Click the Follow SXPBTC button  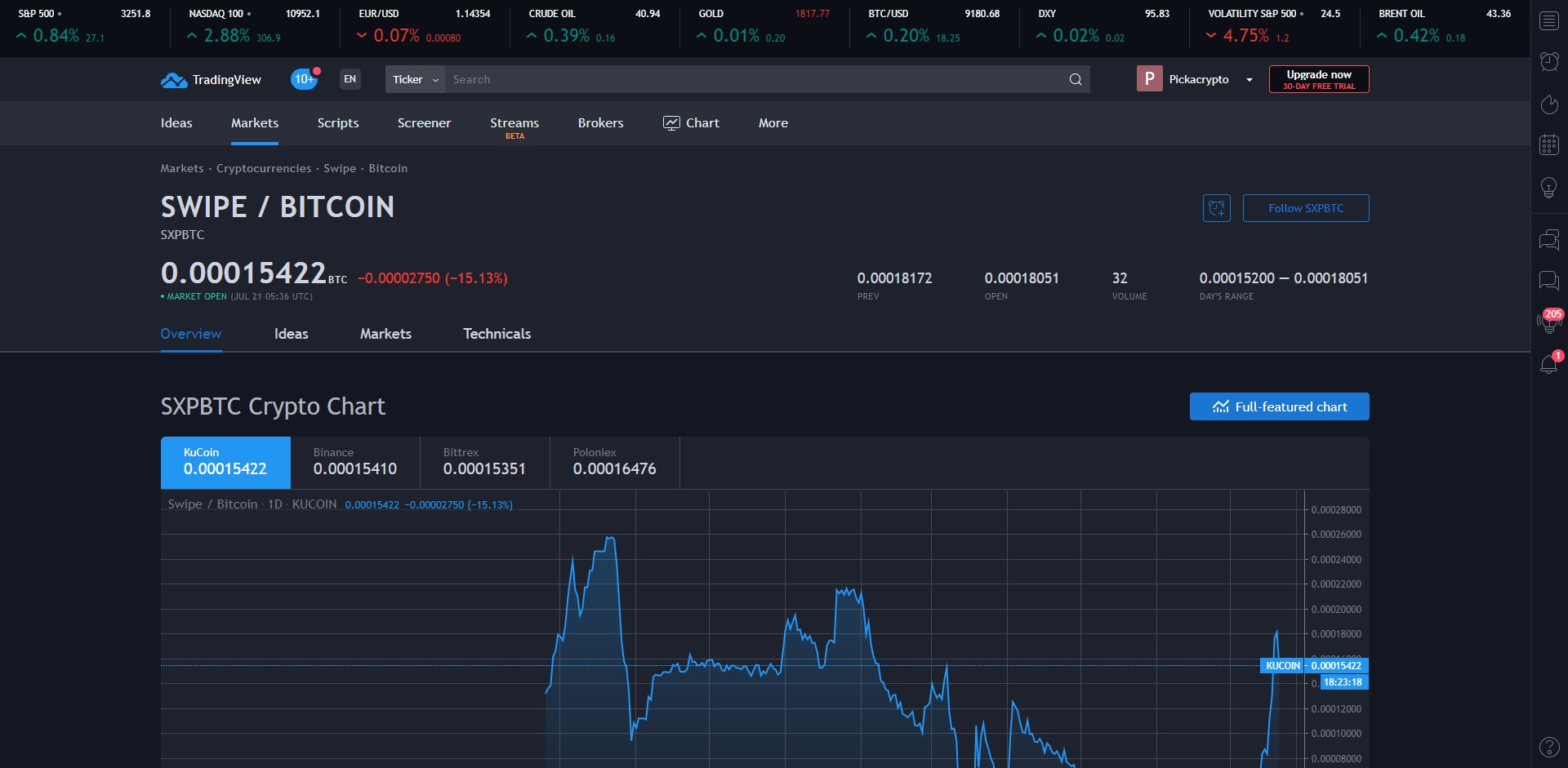tap(1305, 208)
